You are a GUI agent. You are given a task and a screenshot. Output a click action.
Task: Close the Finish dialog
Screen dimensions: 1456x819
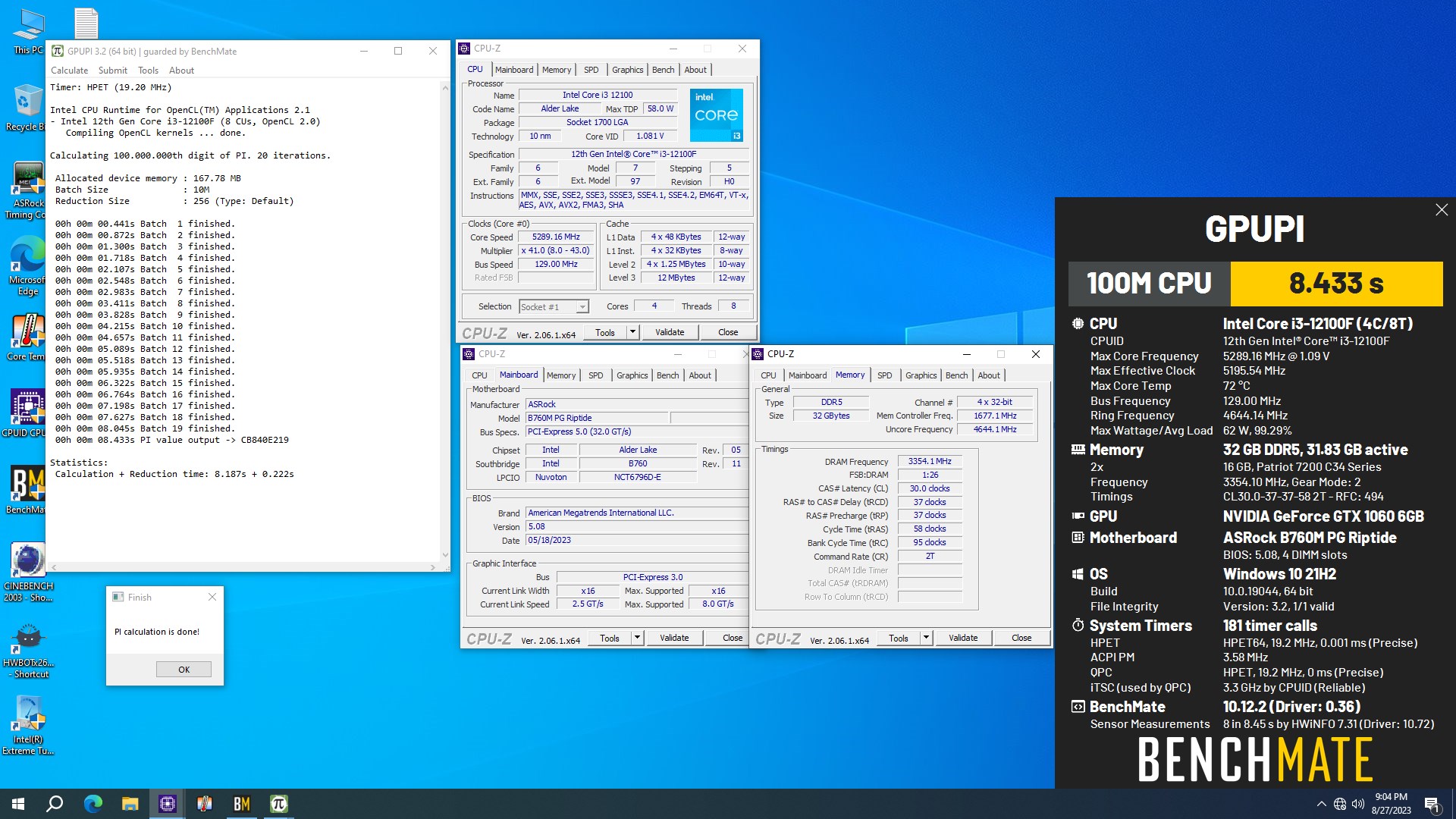[212, 597]
